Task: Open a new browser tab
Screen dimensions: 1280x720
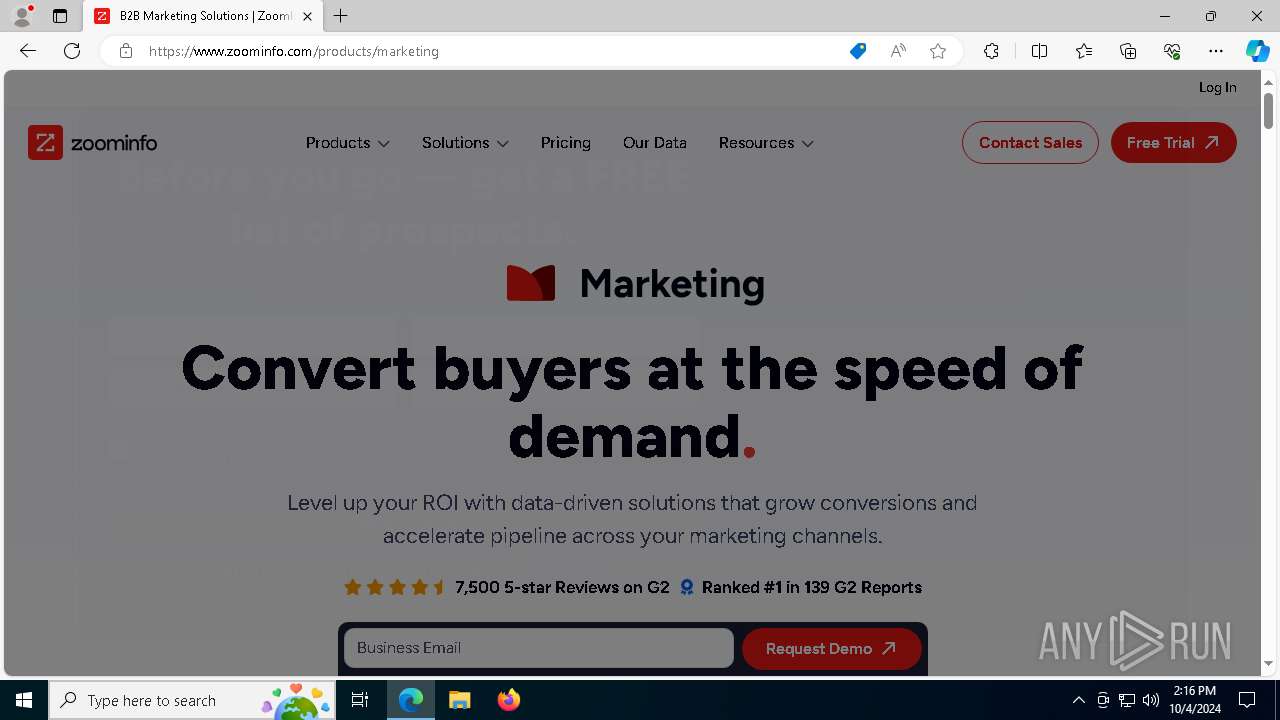Action: 341,16
